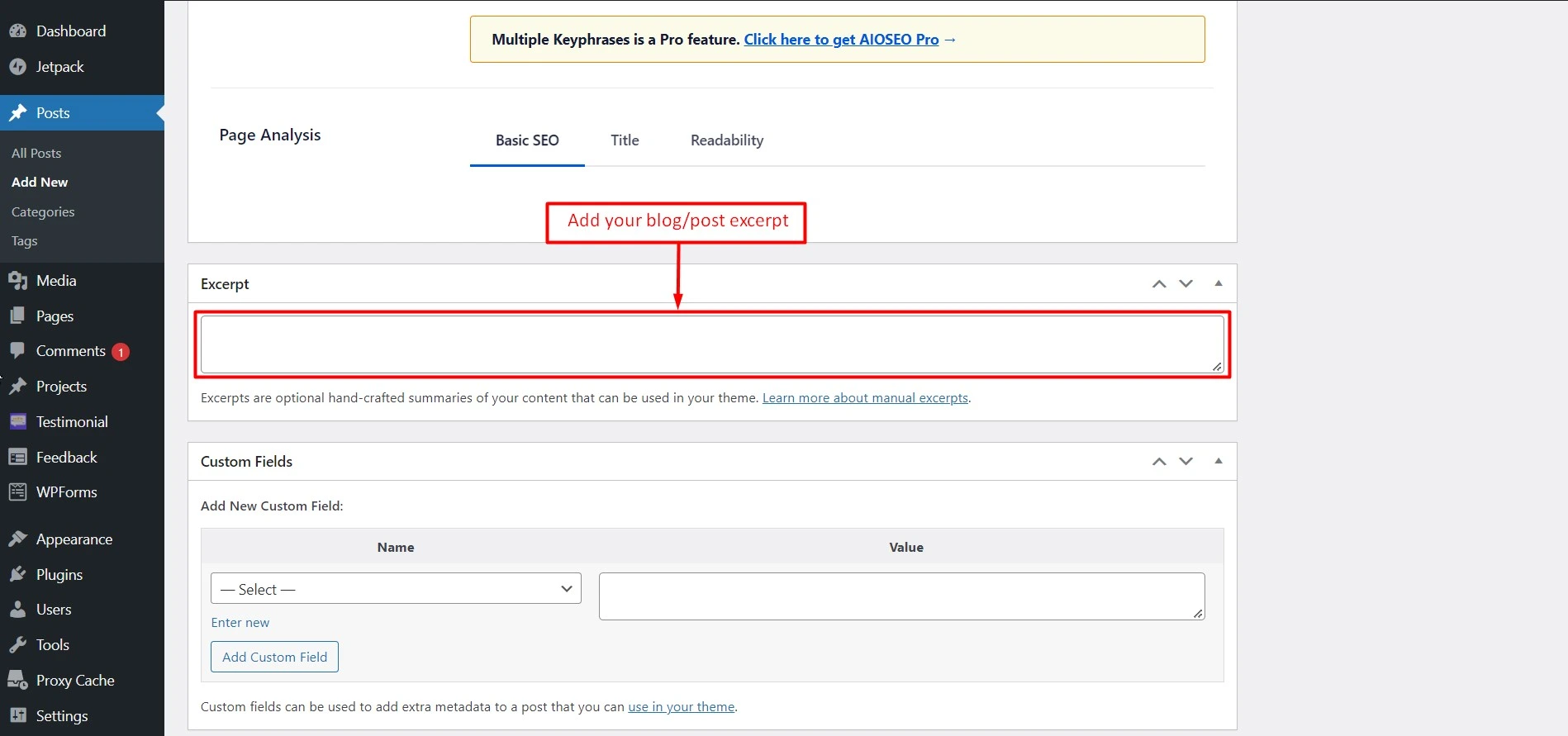1568x736 pixels.
Task: Toggle the Excerpt panel collapse triangle
Action: pyautogui.click(x=1218, y=283)
